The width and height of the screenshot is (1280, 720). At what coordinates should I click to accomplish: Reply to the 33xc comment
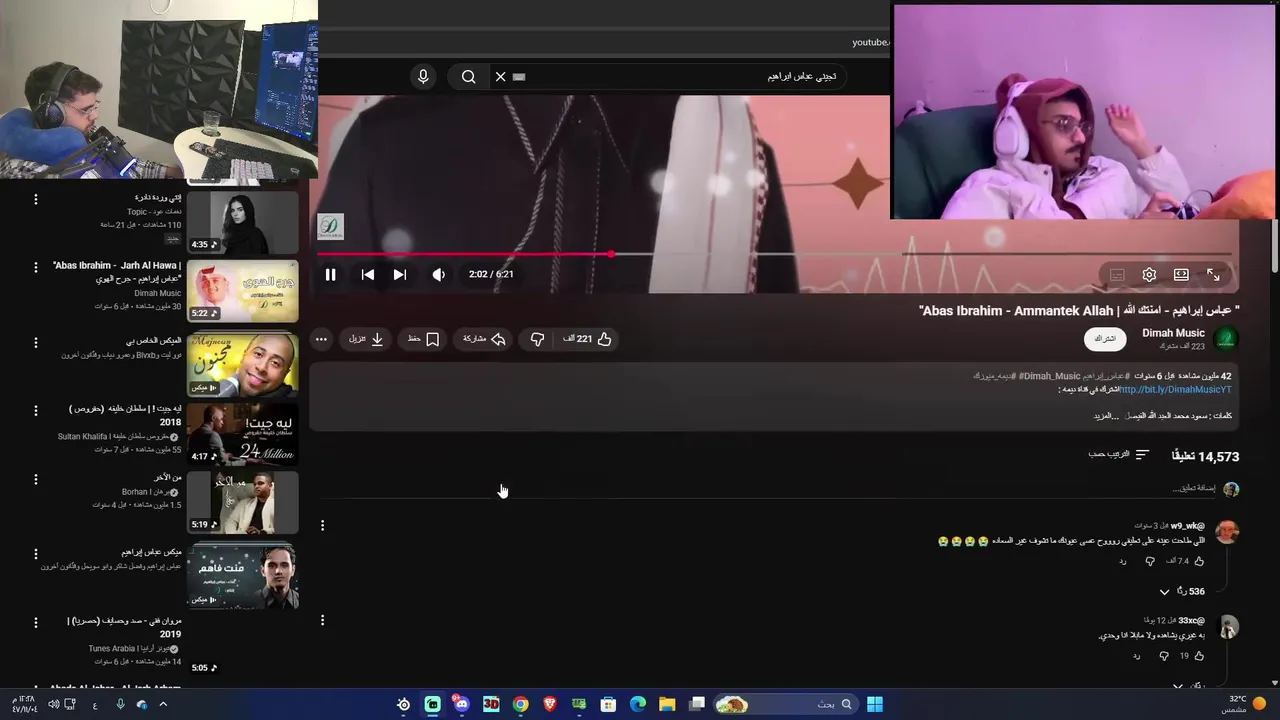1137,656
